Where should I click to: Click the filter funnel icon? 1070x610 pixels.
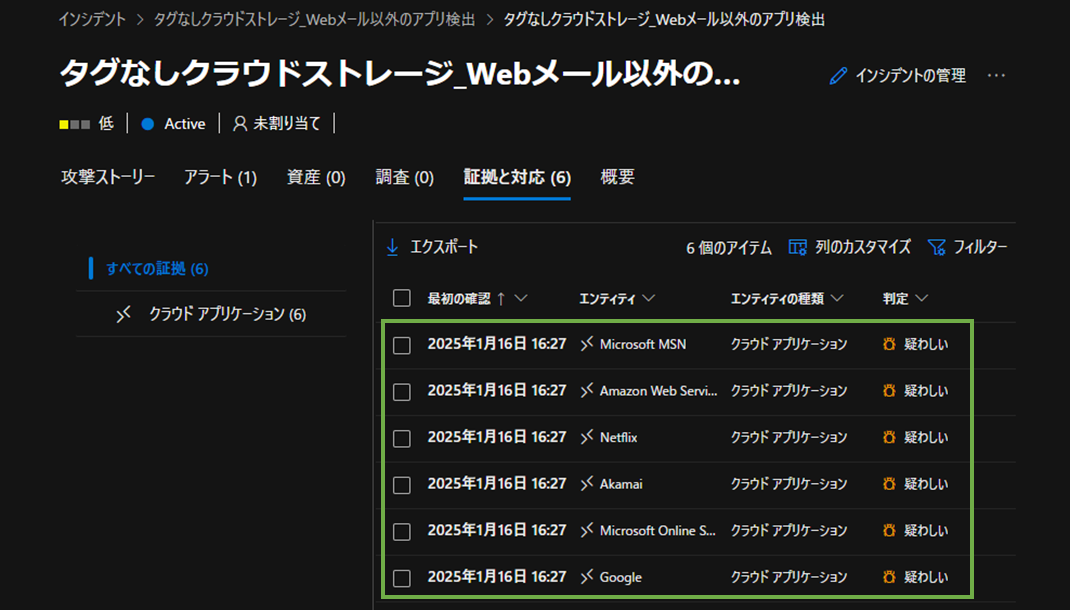coord(936,247)
